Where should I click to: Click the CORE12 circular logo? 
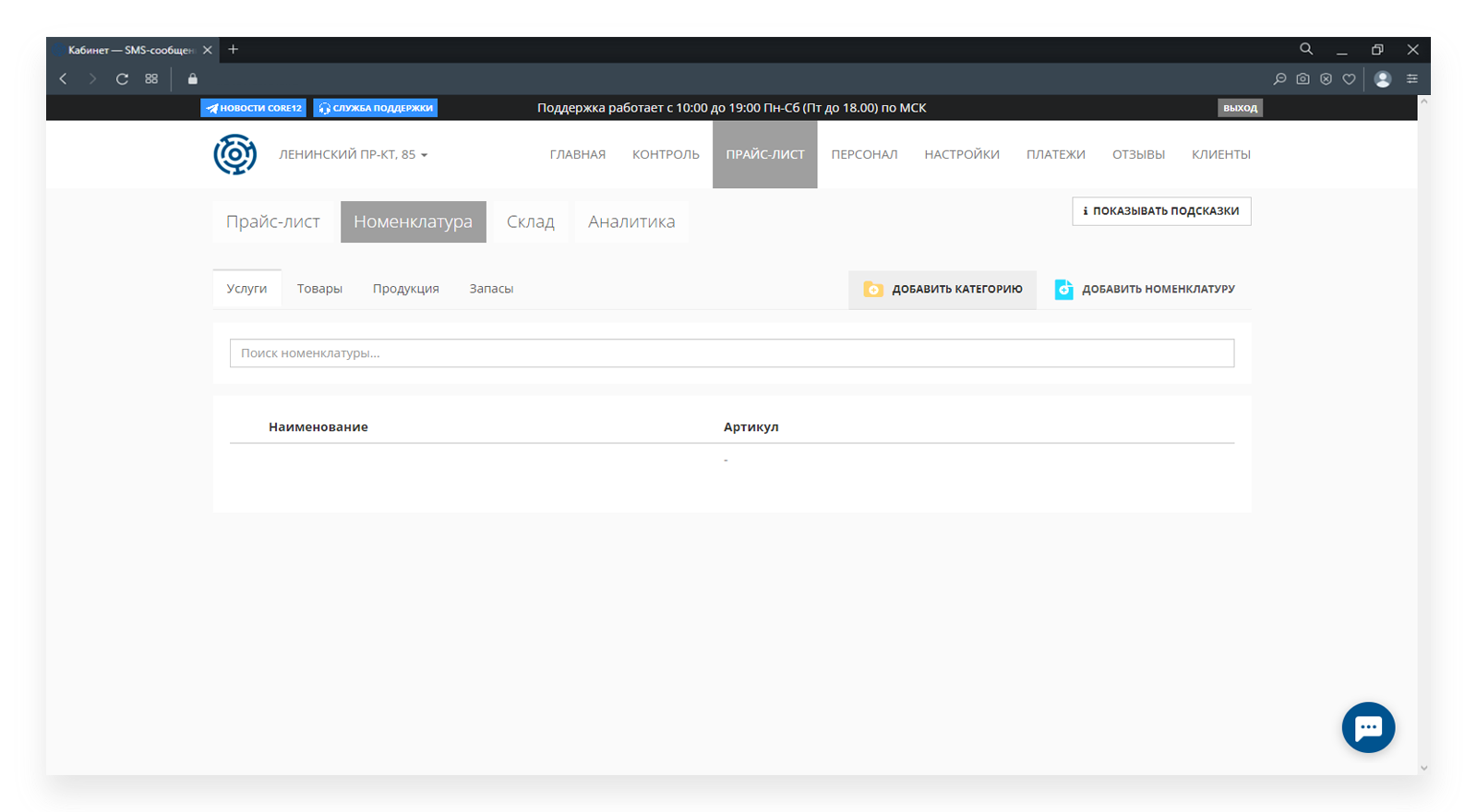235,154
